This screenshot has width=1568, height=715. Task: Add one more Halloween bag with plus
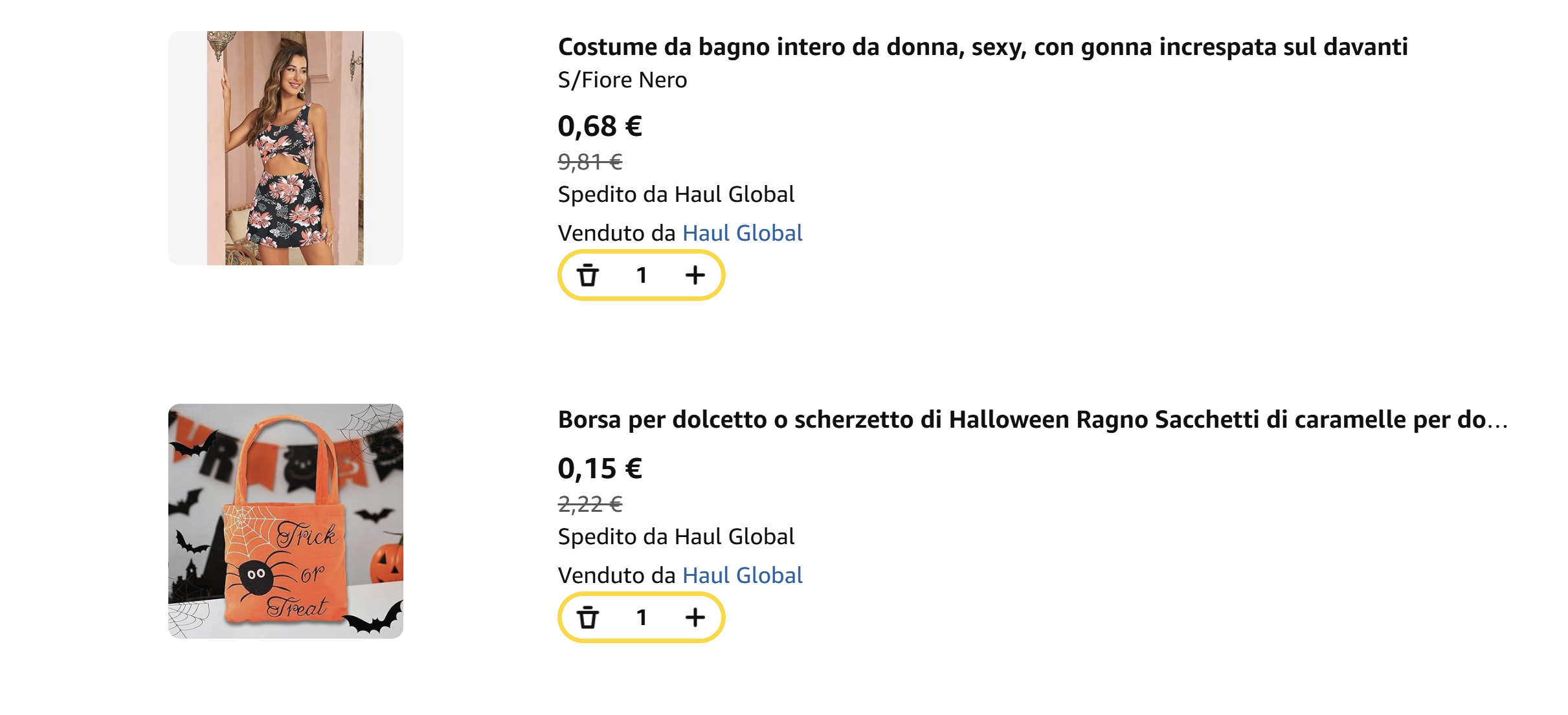click(695, 618)
